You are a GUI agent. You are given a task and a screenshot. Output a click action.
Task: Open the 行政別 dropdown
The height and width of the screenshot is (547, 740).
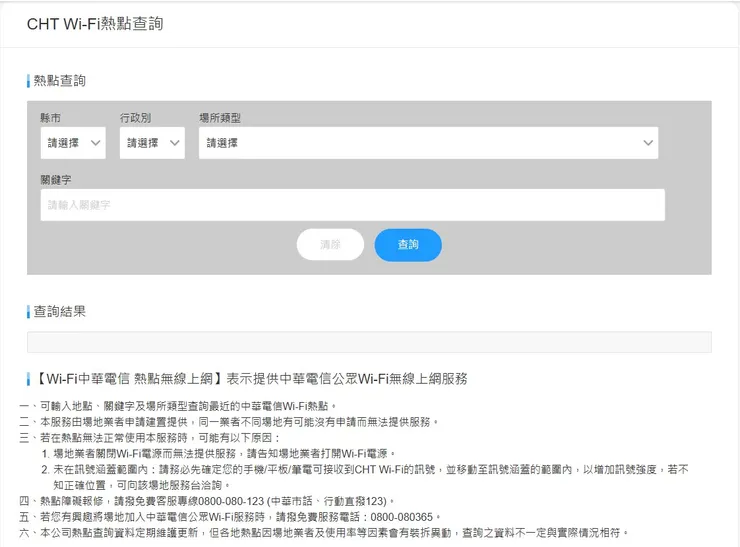coord(152,143)
